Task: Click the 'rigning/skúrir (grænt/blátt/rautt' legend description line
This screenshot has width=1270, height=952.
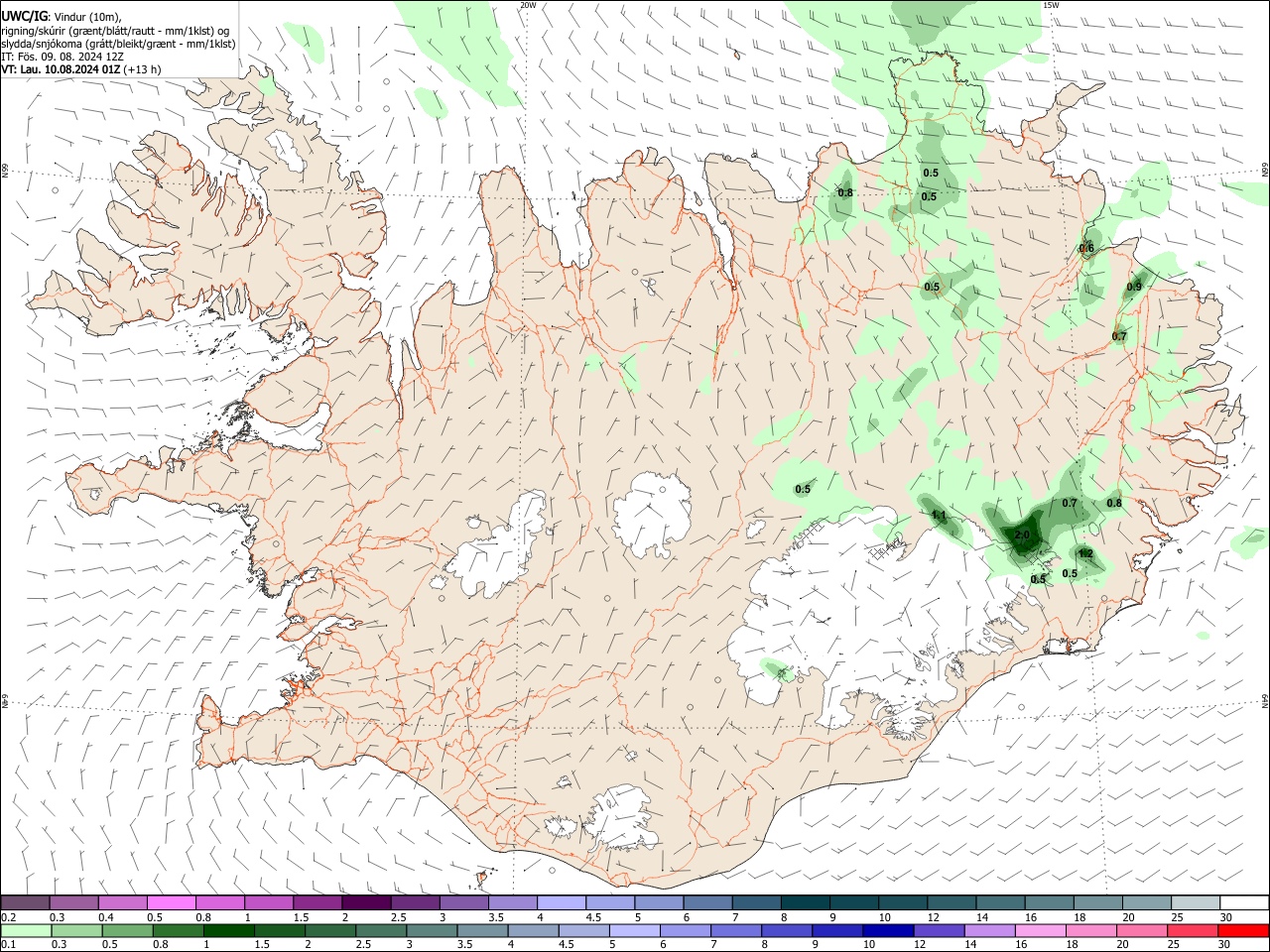Action: pos(115,30)
